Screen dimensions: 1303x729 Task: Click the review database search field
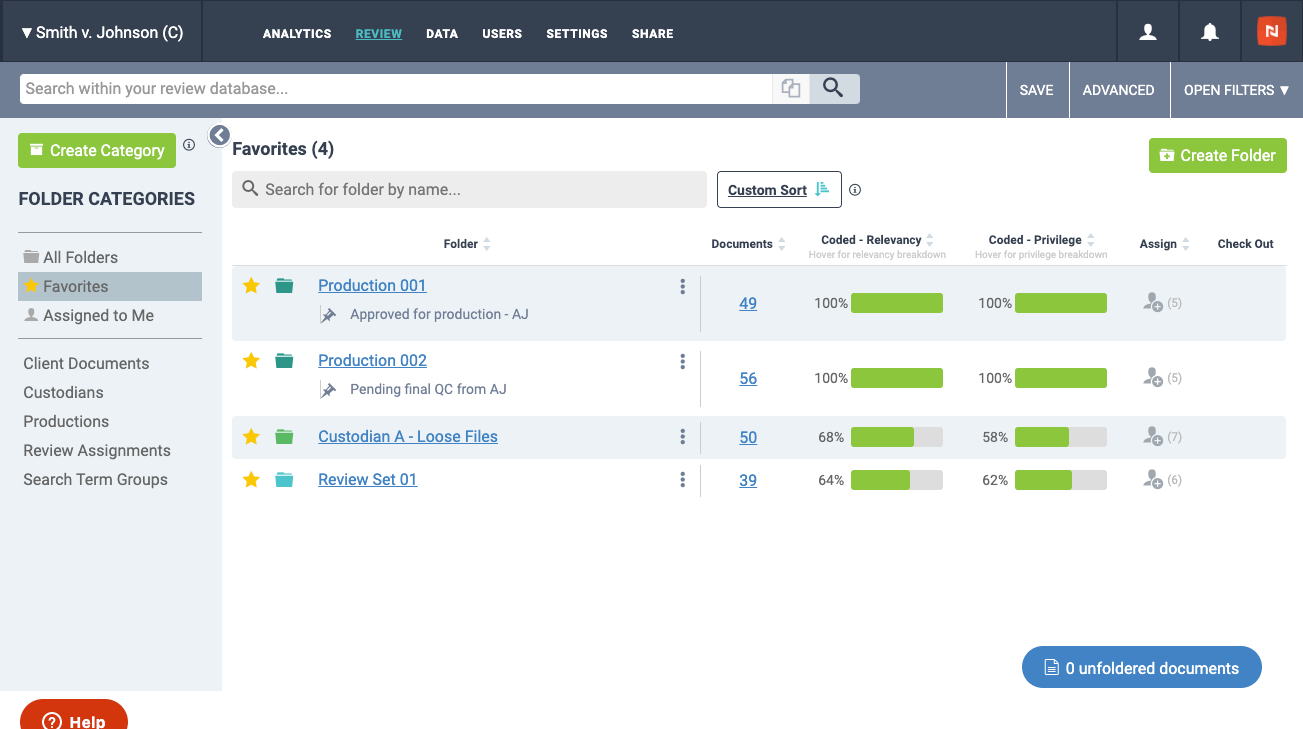pyautogui.click(x=396, y=88)
